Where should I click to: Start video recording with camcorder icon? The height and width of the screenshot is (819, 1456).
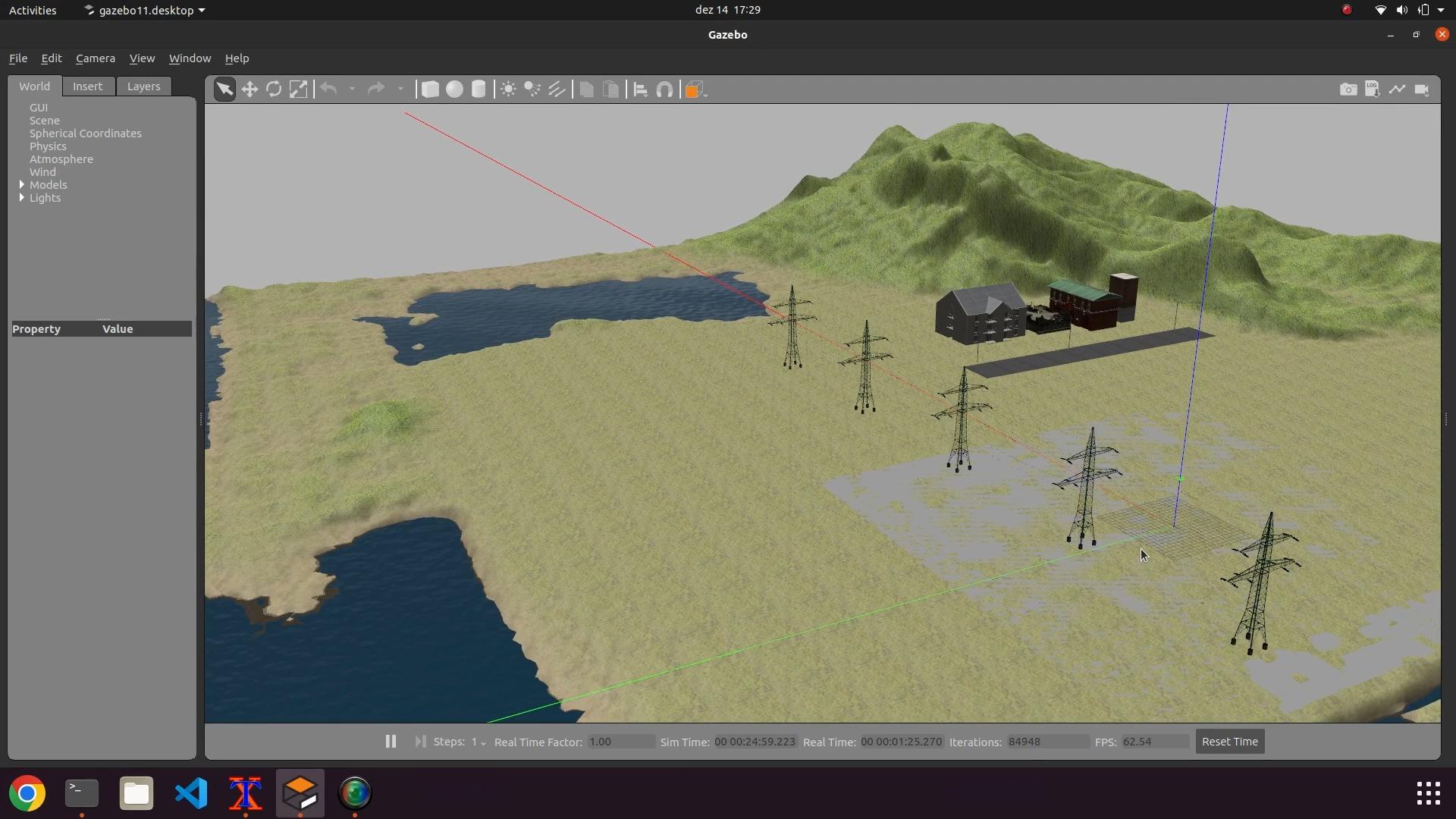1422,89
